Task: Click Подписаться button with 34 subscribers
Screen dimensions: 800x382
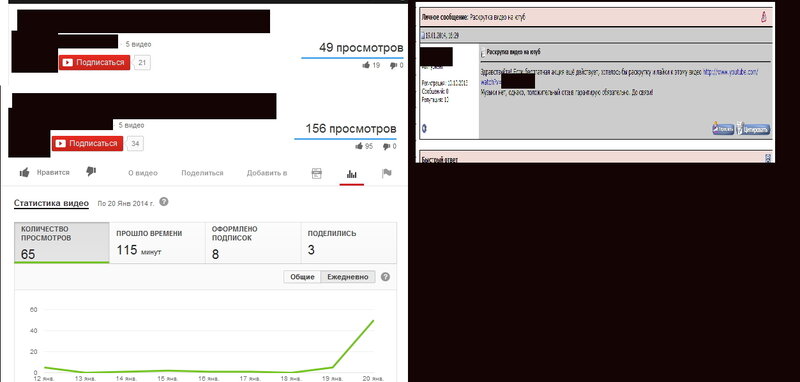Action: 87,144
